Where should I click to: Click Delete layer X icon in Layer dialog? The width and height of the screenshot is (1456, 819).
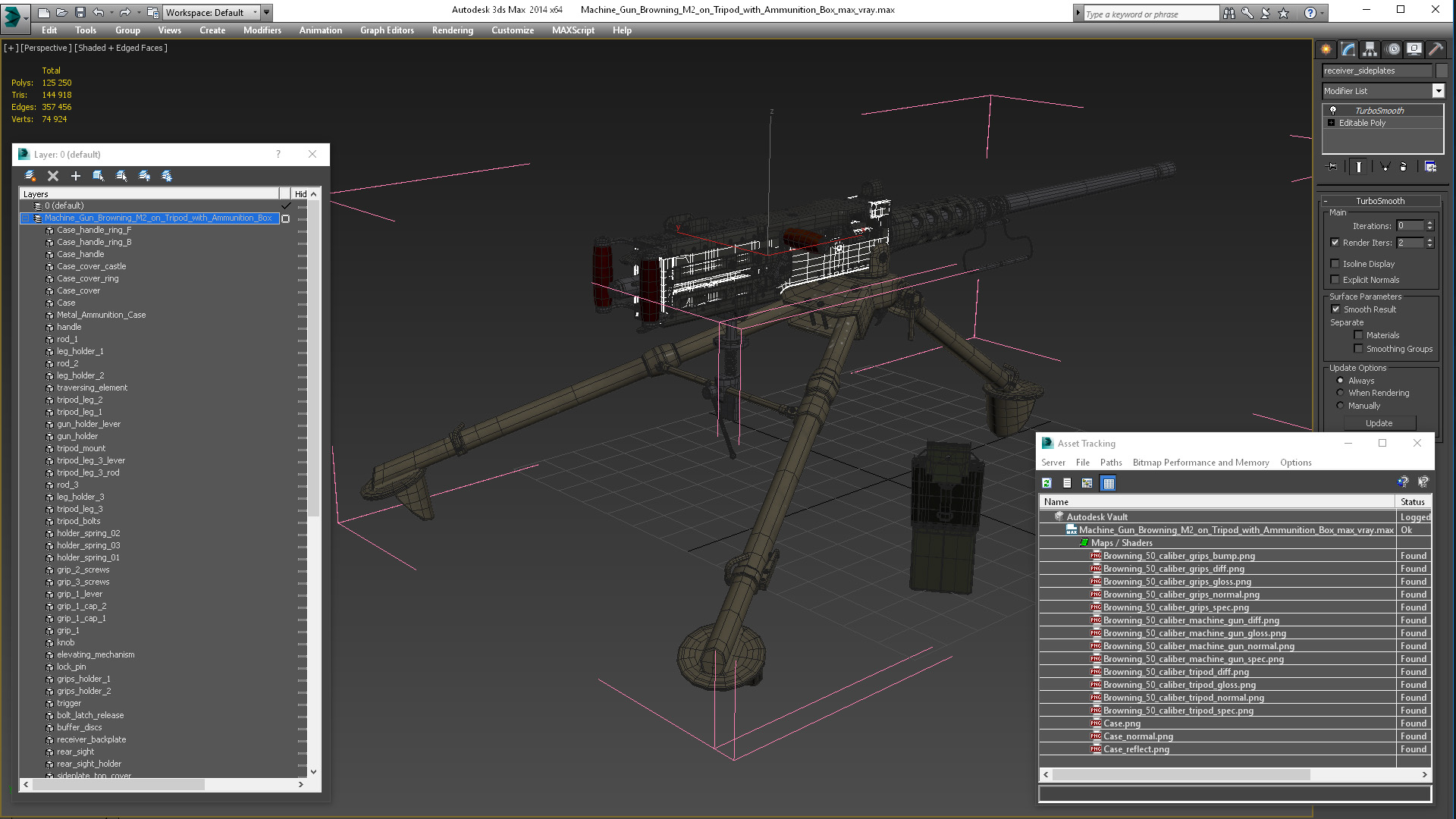coord(53,176)
